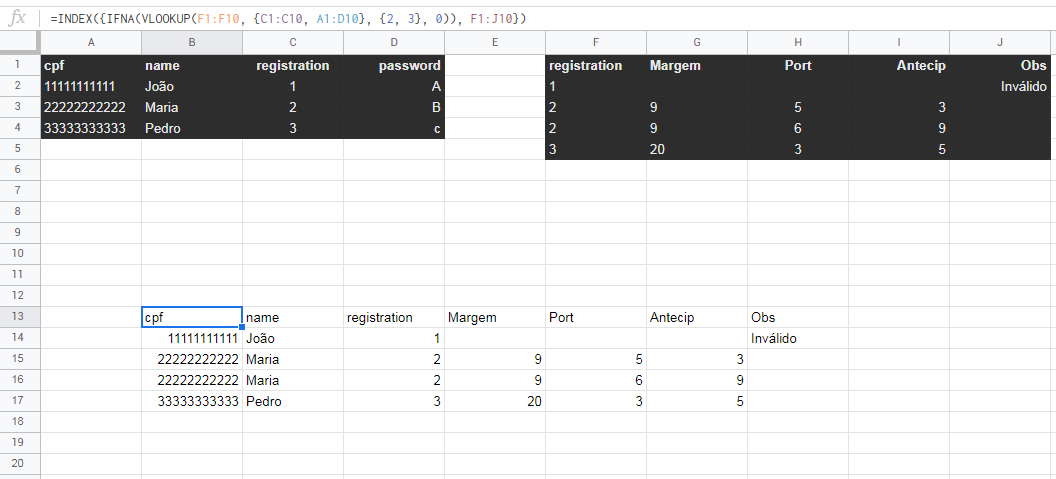Select column A header
The image size is (1056, 479).
click(91, 42)
